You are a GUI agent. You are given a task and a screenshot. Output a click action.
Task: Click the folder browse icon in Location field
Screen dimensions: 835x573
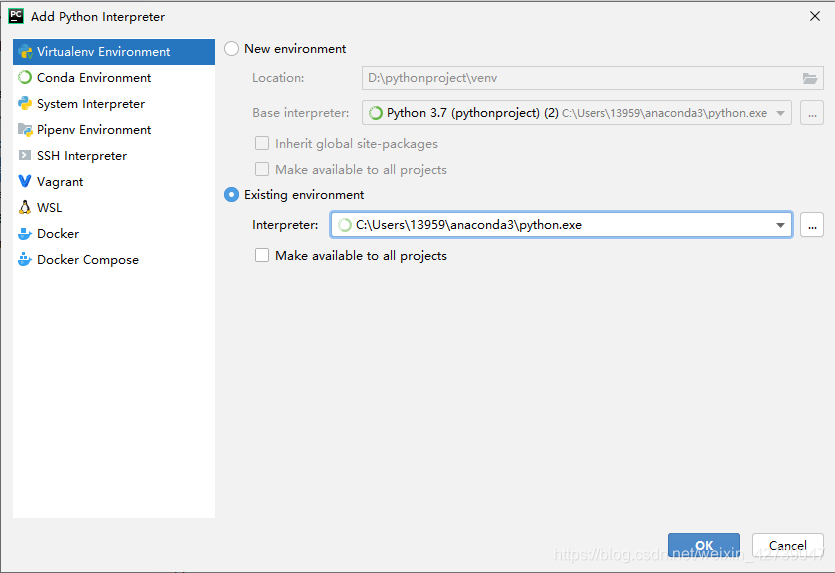pos(810,78)
